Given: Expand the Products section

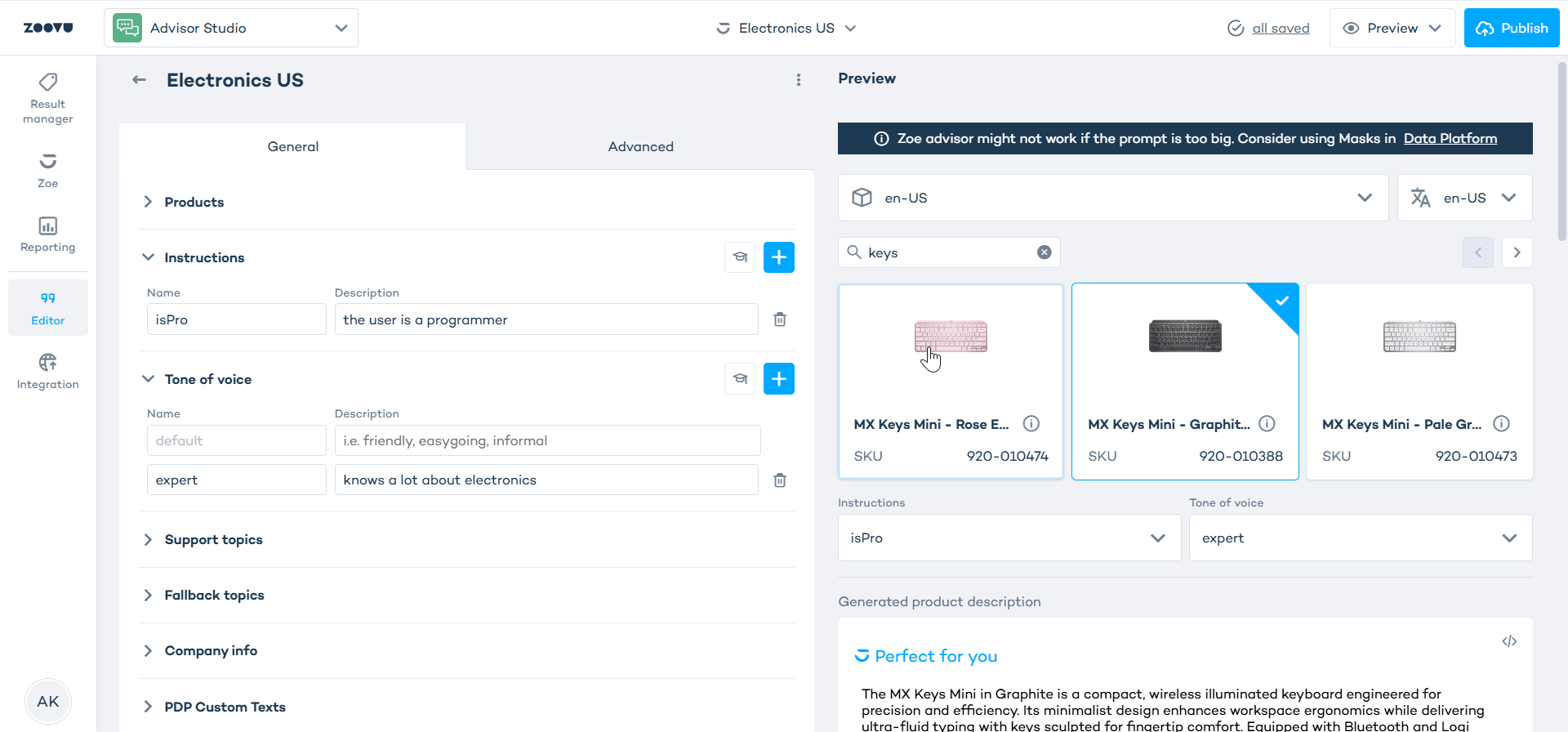Looking at the screenshot, I should [x=194, y=202].
